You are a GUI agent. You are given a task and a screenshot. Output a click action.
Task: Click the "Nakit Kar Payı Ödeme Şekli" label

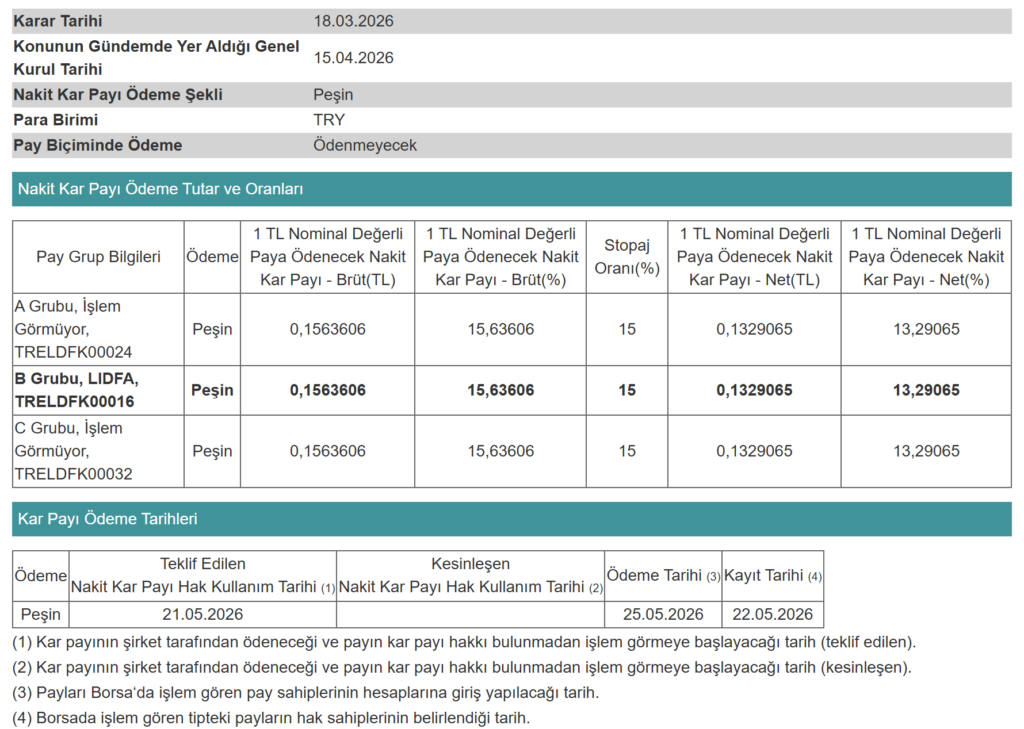point(117,95)
